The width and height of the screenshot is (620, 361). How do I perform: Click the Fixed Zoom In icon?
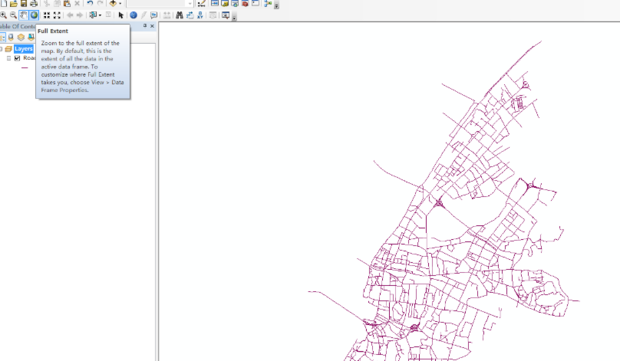coord(47,15)
